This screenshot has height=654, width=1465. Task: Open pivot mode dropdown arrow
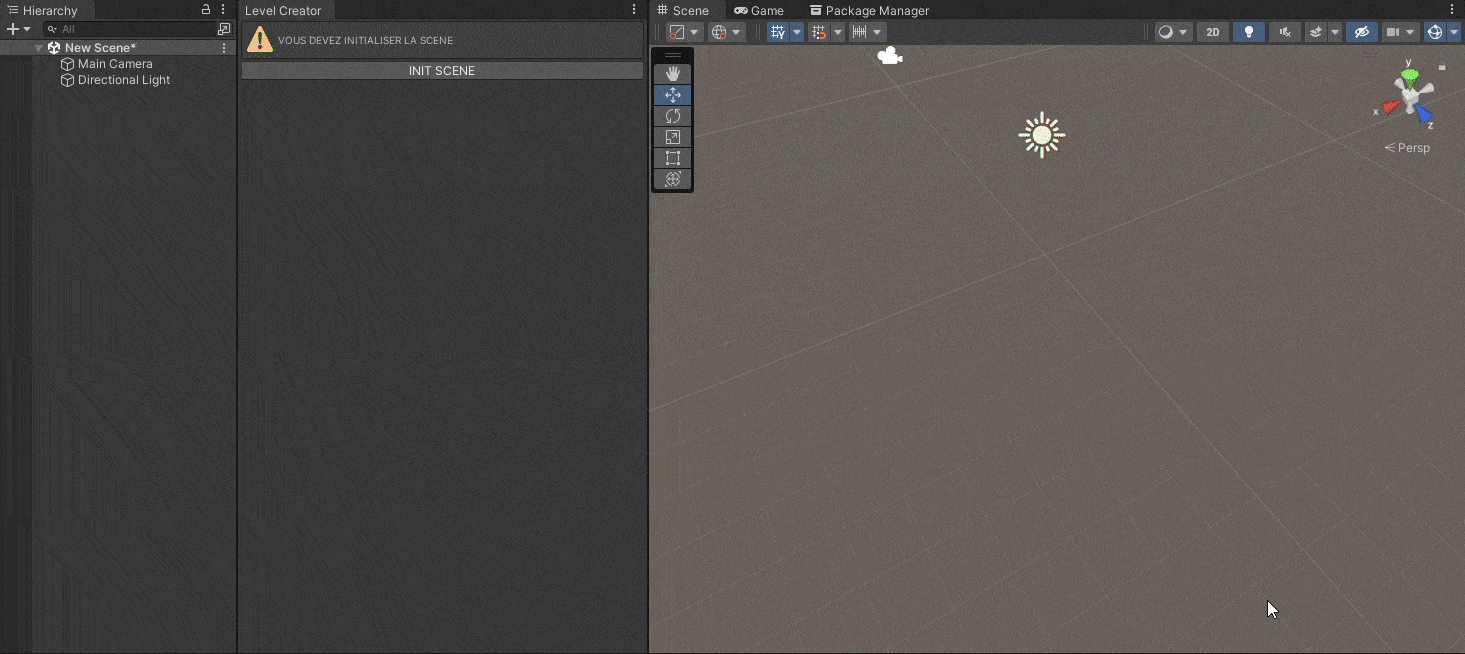click(694, 32)
